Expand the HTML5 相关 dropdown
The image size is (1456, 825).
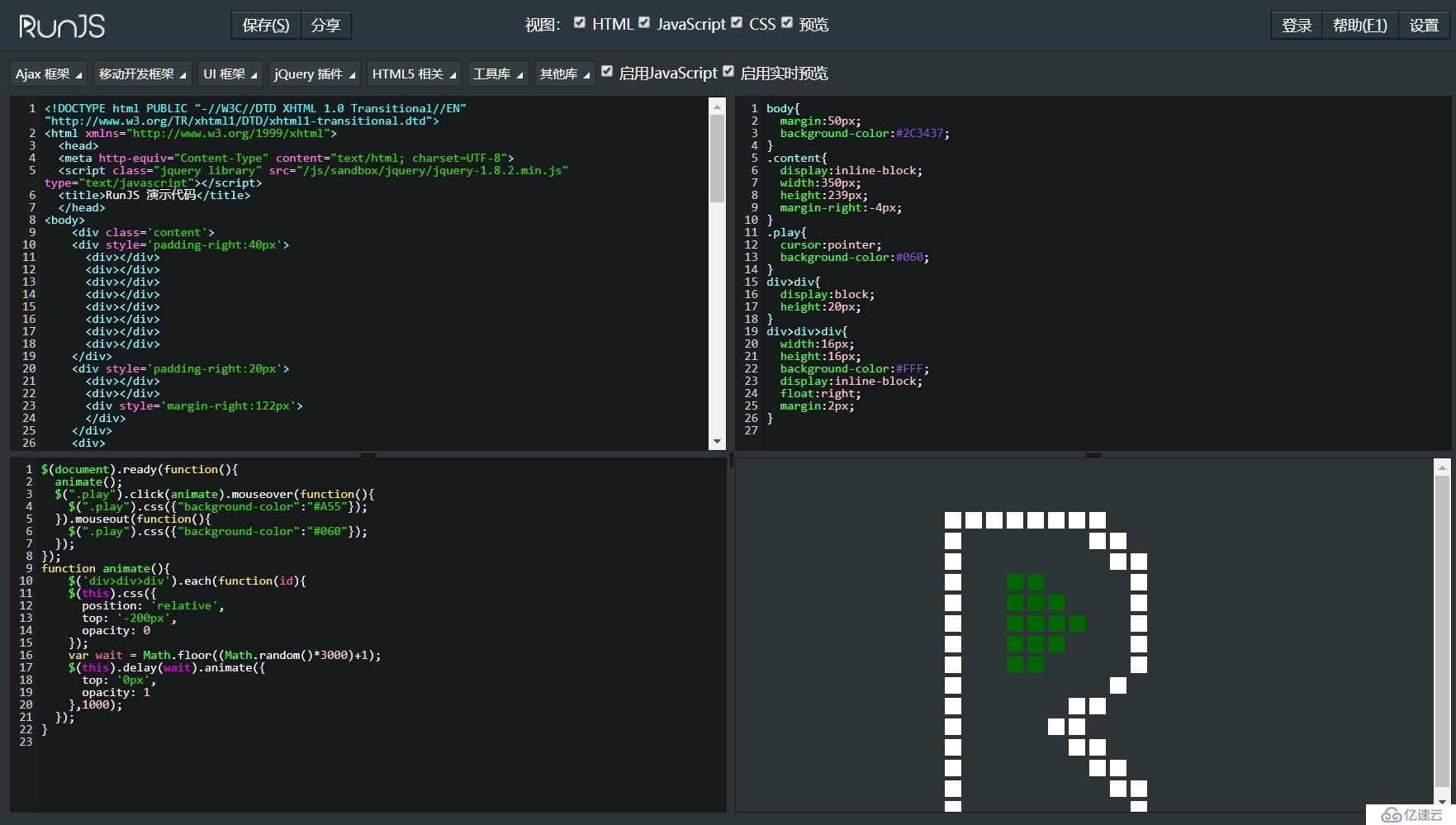point(414,73)
